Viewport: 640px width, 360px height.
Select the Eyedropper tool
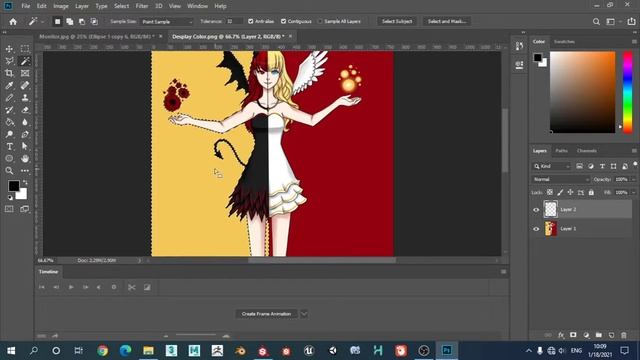pyautogui.click(x=9, y=85)
